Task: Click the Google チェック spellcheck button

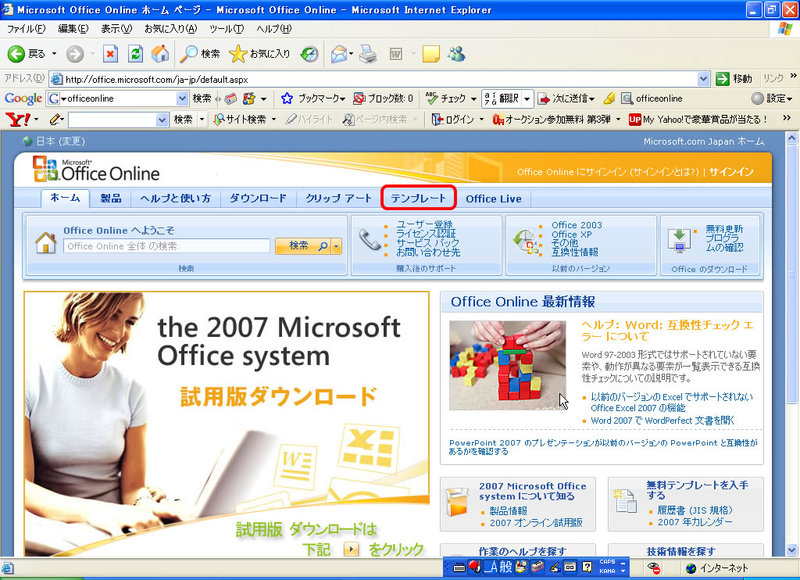Action: click(x=446, y=98)
